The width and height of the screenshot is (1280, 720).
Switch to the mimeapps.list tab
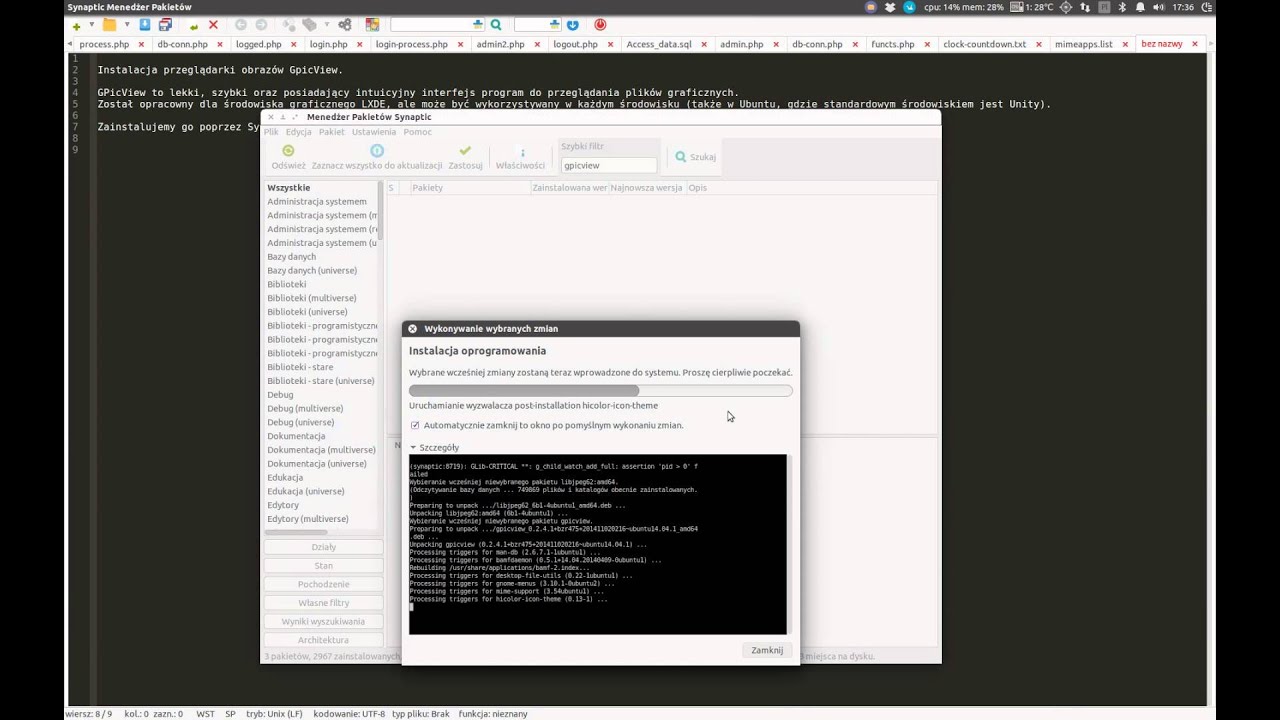pyautogui.click(x=1083, y=44)
